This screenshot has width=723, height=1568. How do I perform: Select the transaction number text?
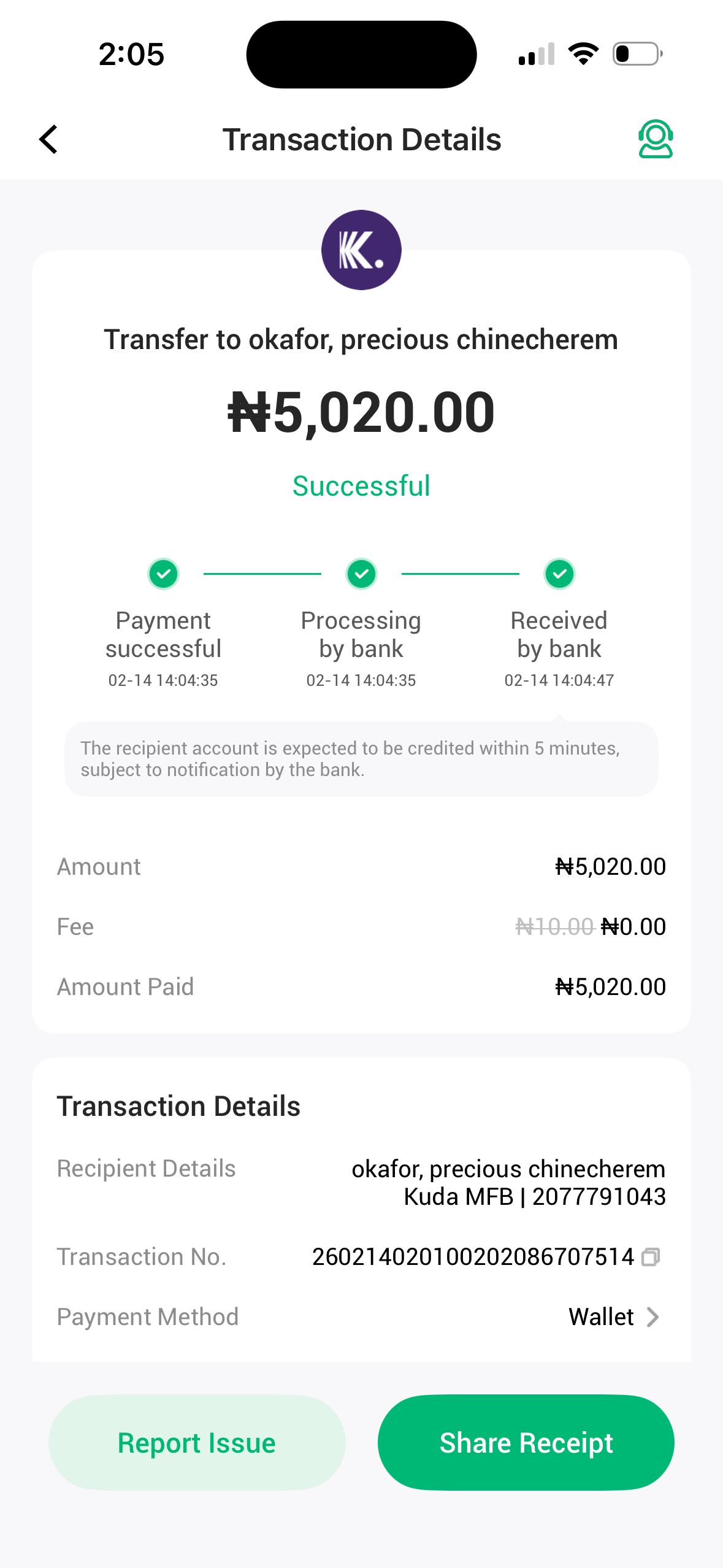[x=472, y=1257]
